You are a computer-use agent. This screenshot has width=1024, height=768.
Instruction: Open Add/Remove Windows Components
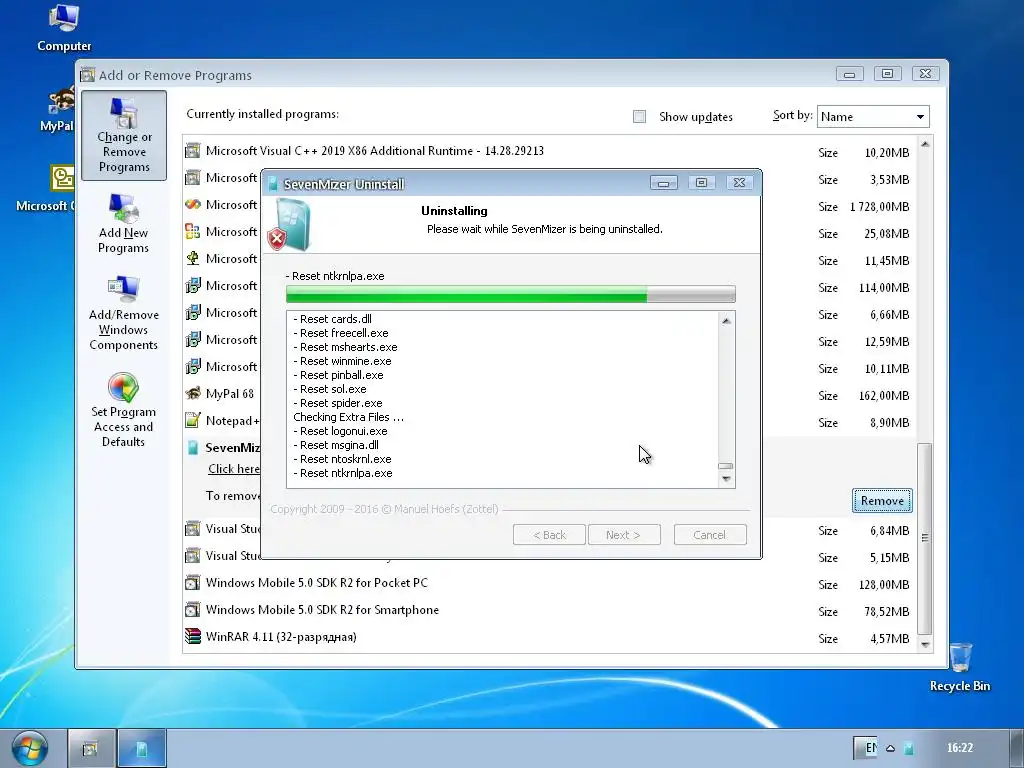tap(123, 314)
